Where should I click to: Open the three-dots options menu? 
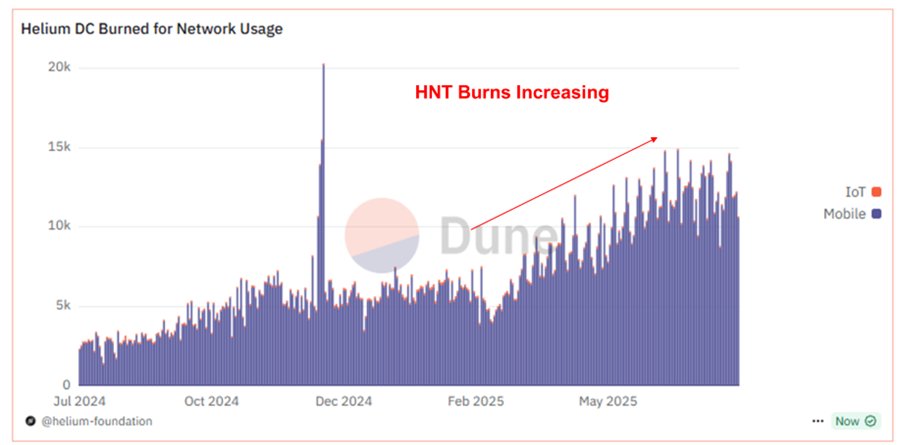tap(818, 421)
